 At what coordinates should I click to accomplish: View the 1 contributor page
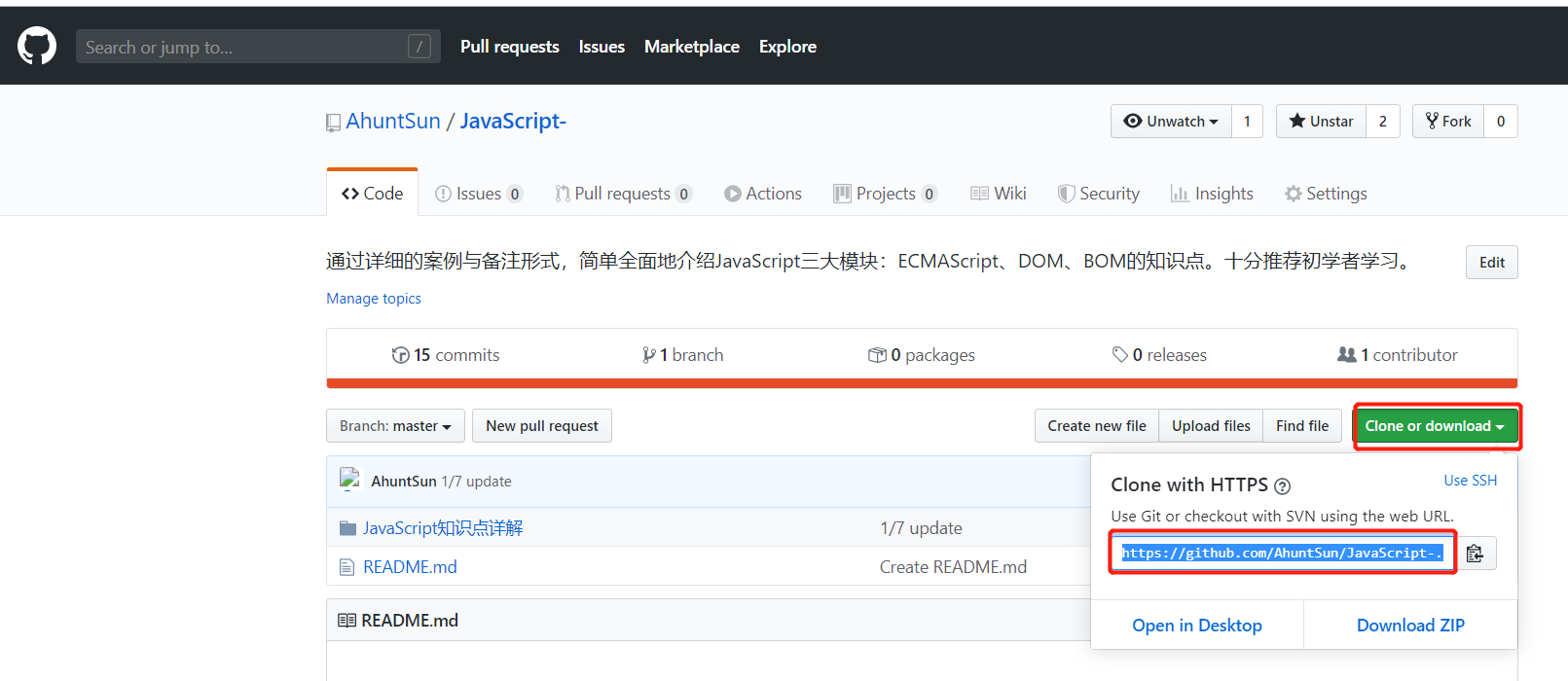(x=1398, y=355)
